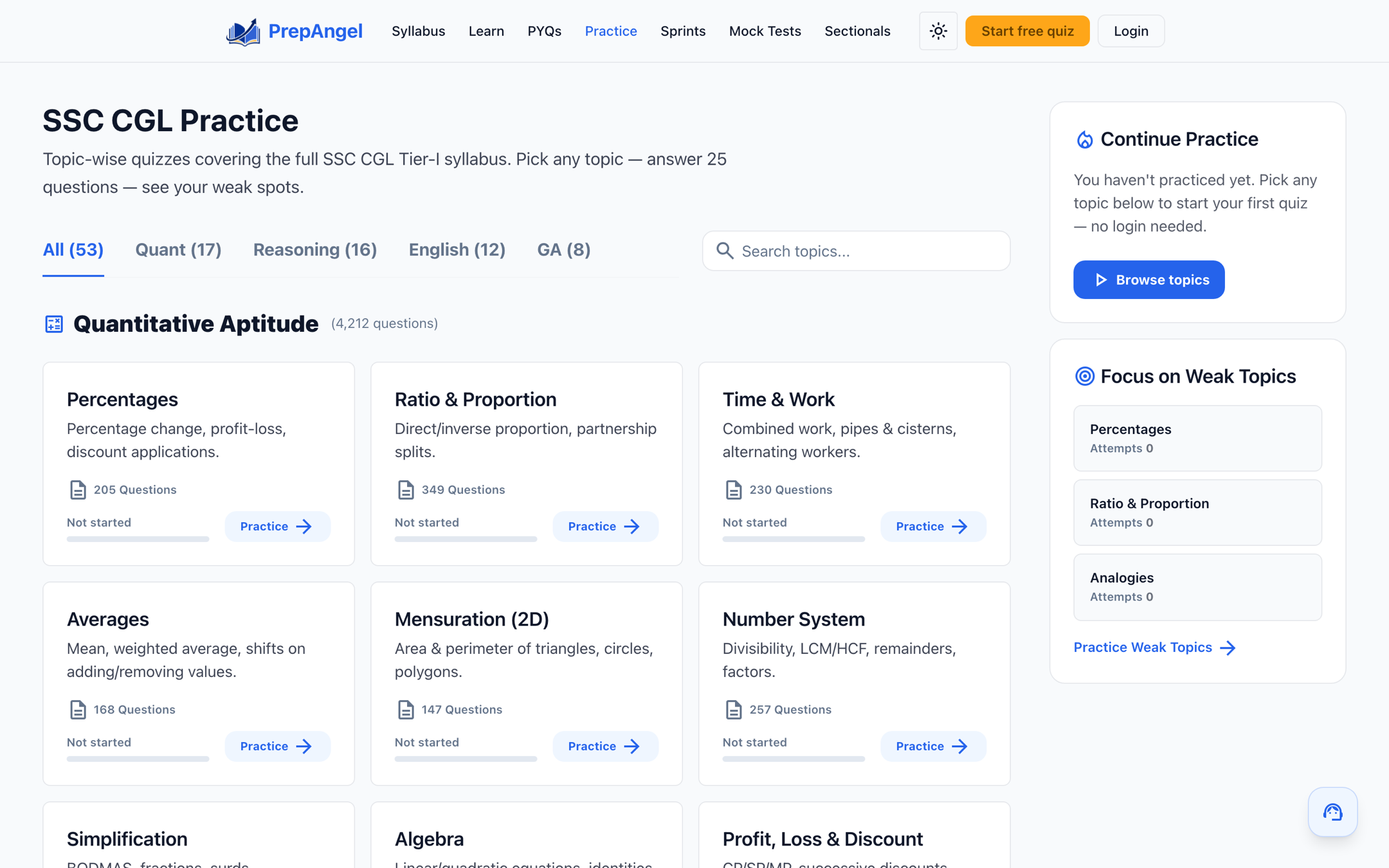Open Percentages in the weak topics list

(x=1197, y=438)
